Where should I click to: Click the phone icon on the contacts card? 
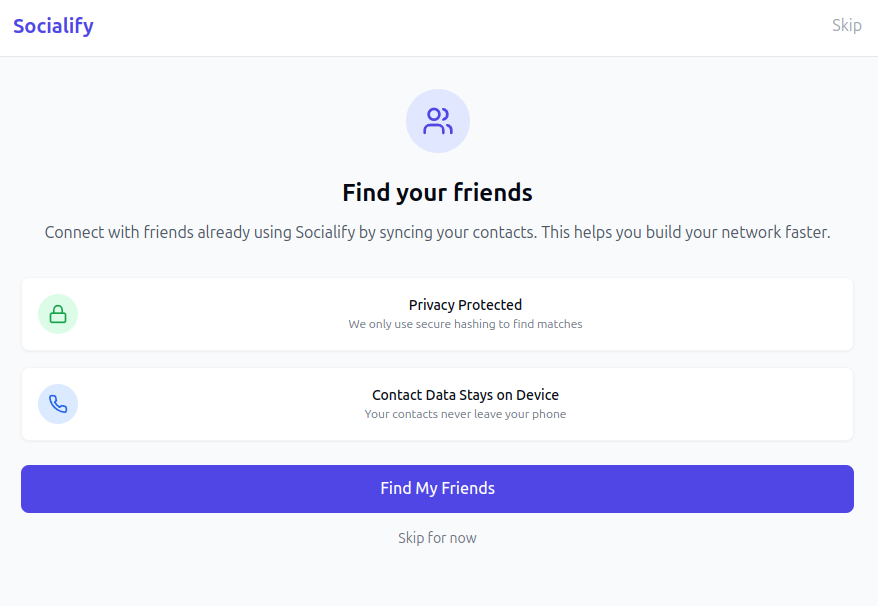[x=58, y=403]
